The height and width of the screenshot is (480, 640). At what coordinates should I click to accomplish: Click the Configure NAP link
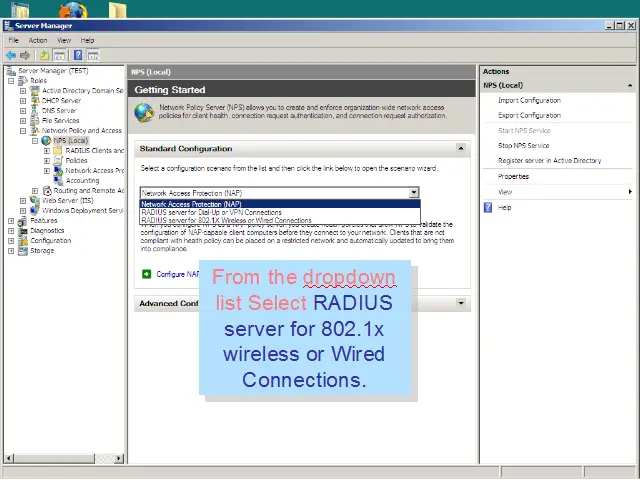(178, 274)
